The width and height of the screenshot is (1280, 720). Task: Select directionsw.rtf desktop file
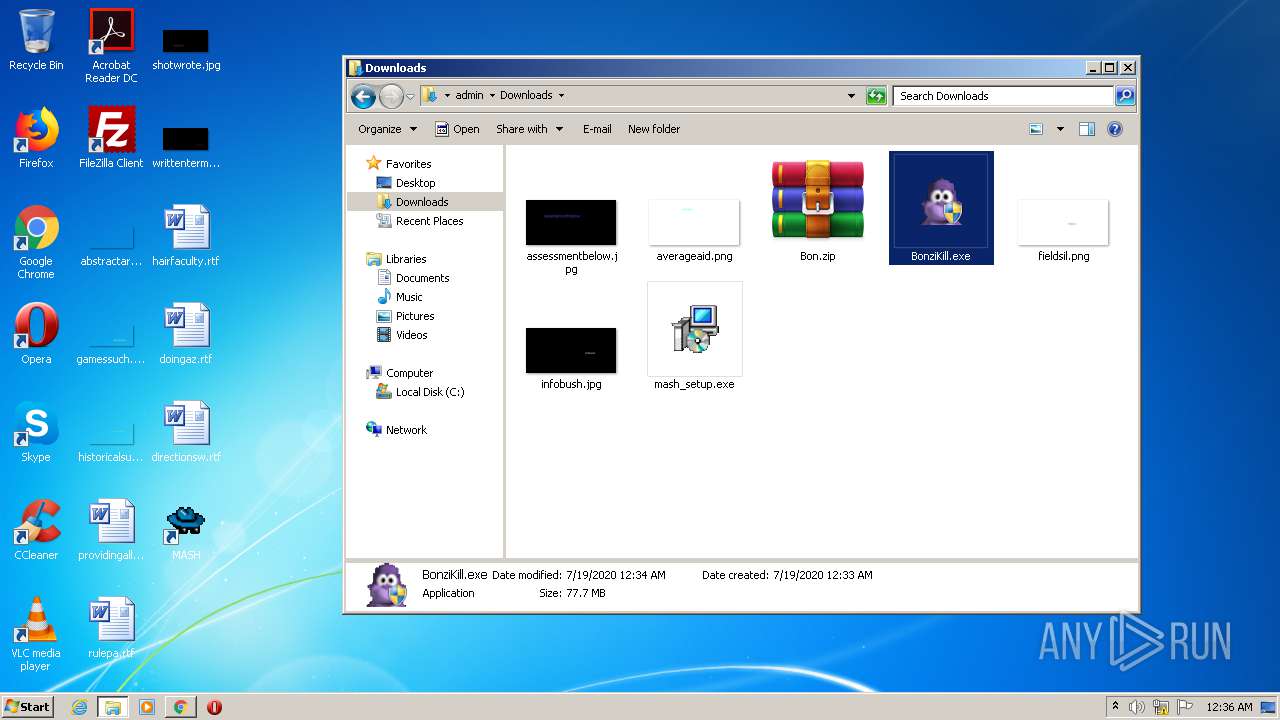point(186,432)
